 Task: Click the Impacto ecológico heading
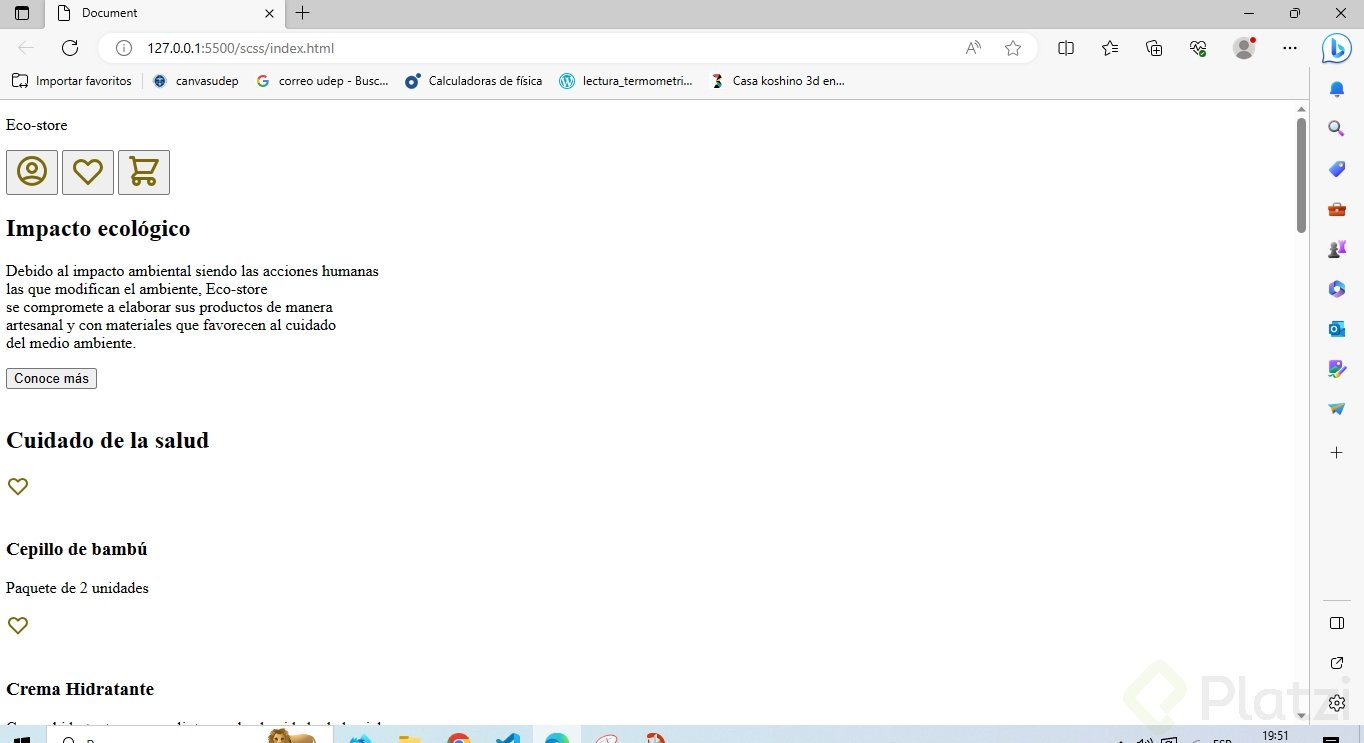98,228
